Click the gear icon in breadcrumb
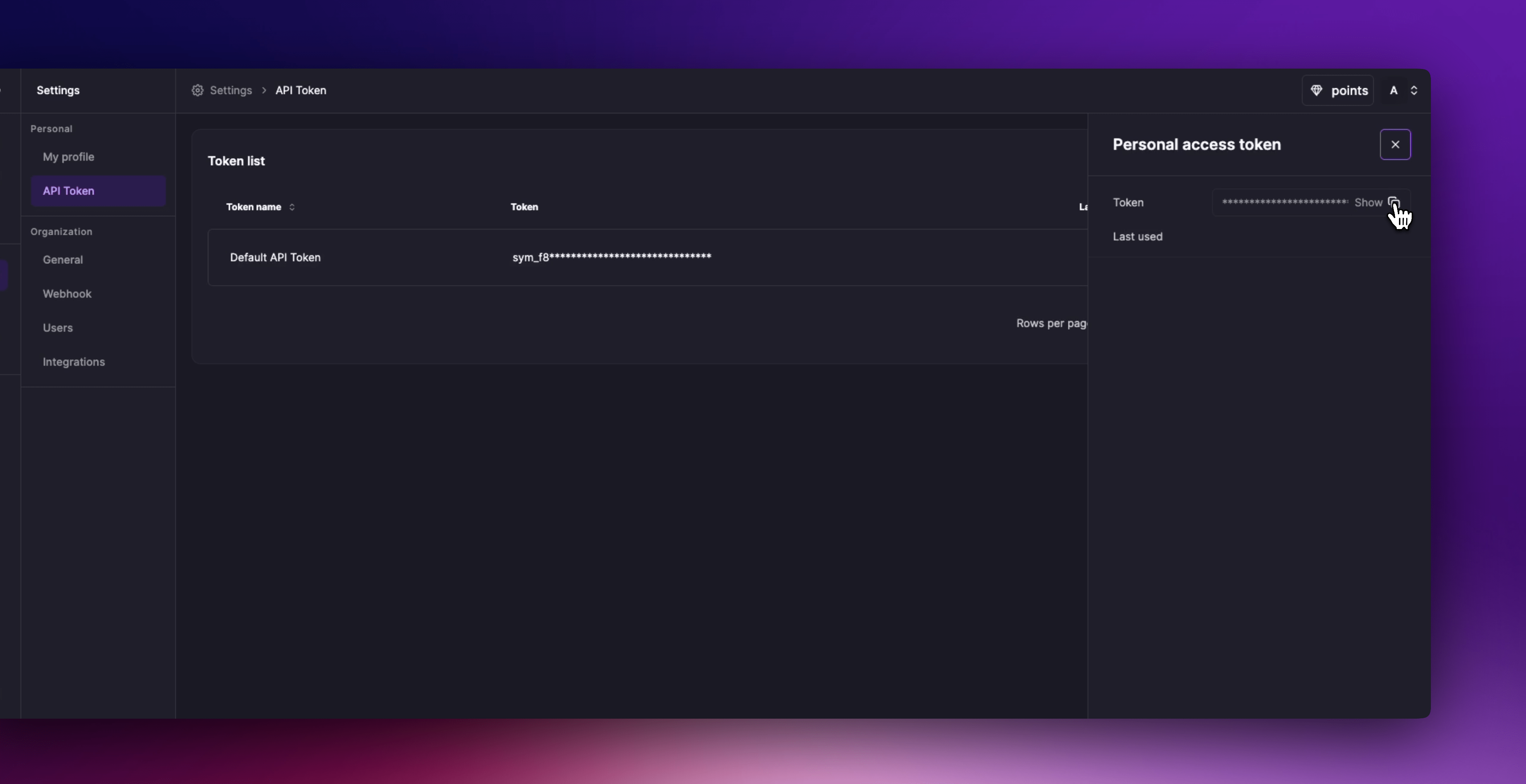 197,90
